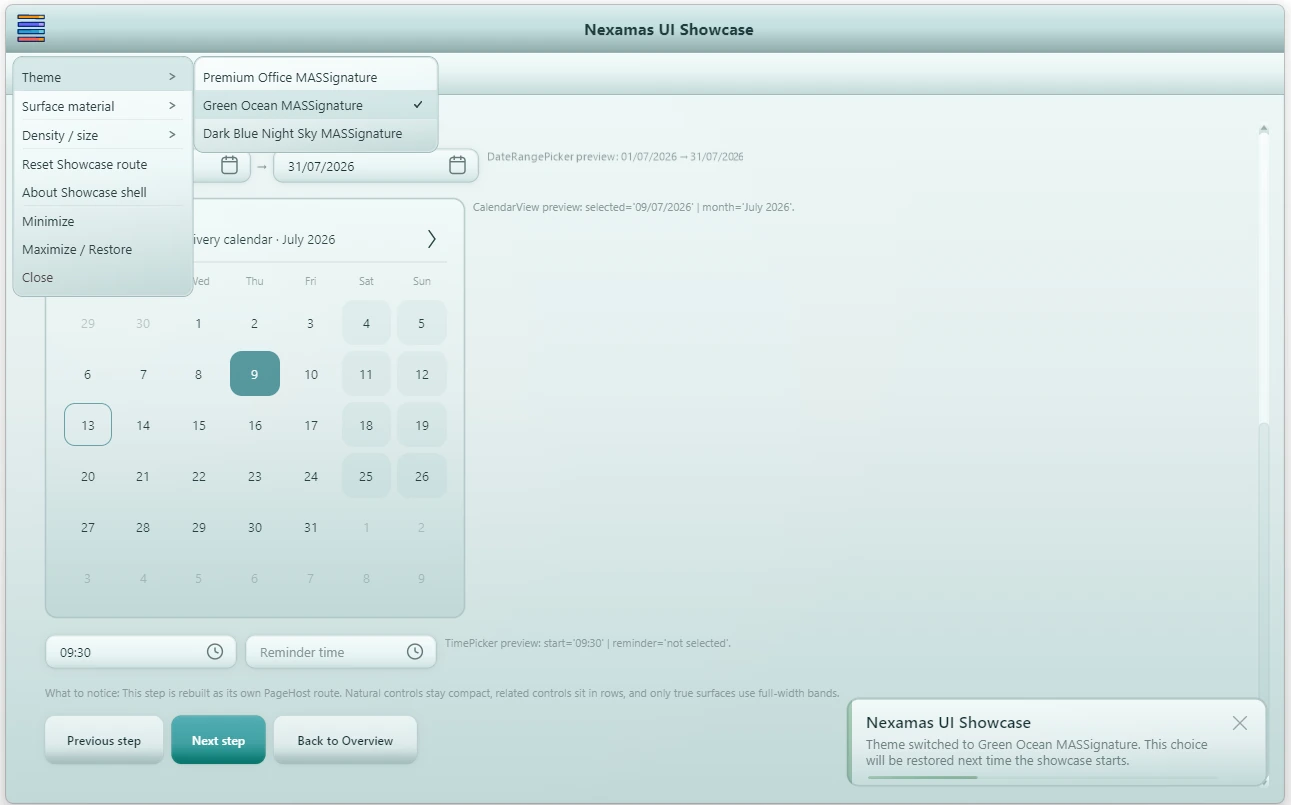
Task: Click the Next step button
Action: tap(218, 740)
